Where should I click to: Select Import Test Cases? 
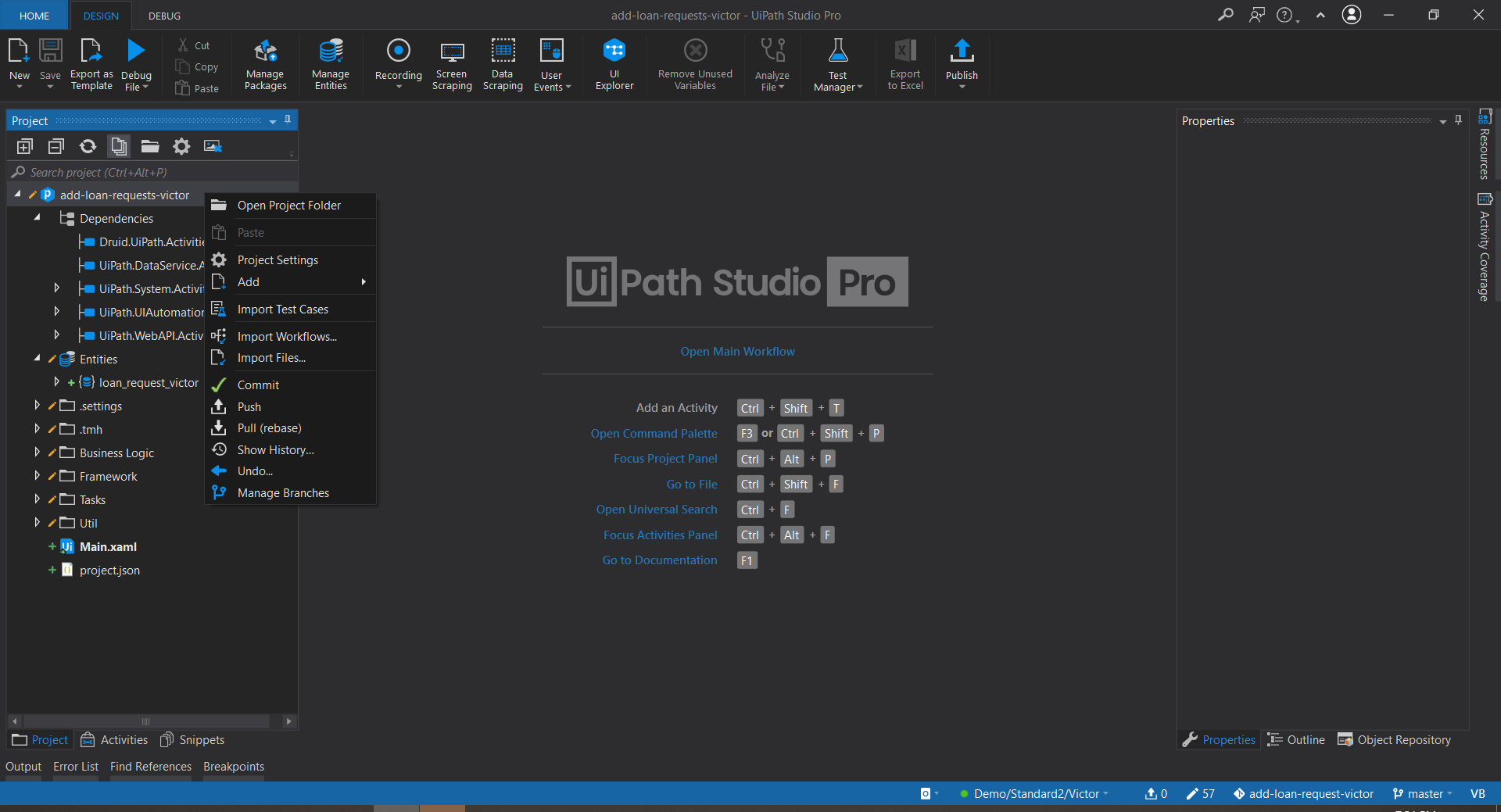pos(291,309)
